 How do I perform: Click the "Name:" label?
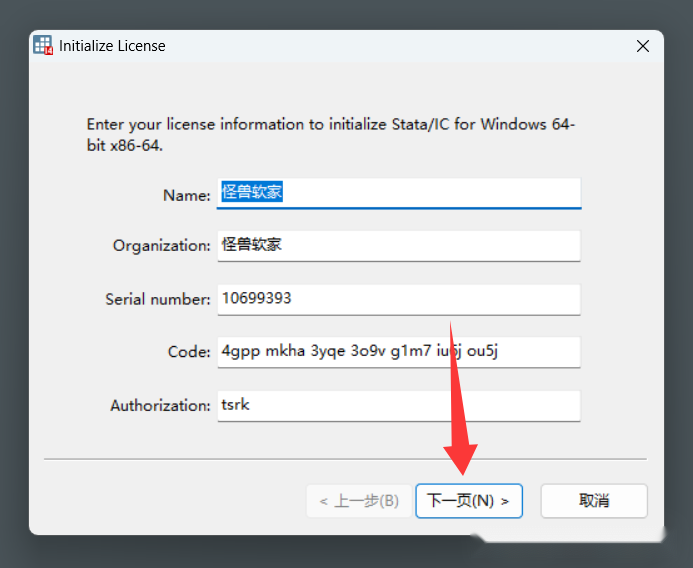[x=187, y=195]
